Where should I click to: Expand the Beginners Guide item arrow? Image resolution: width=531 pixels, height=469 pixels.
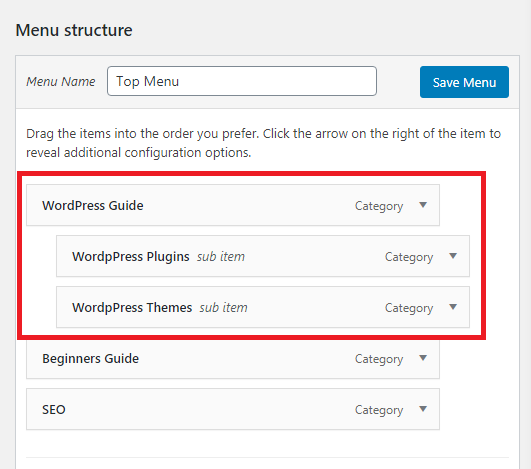[423, 358]
